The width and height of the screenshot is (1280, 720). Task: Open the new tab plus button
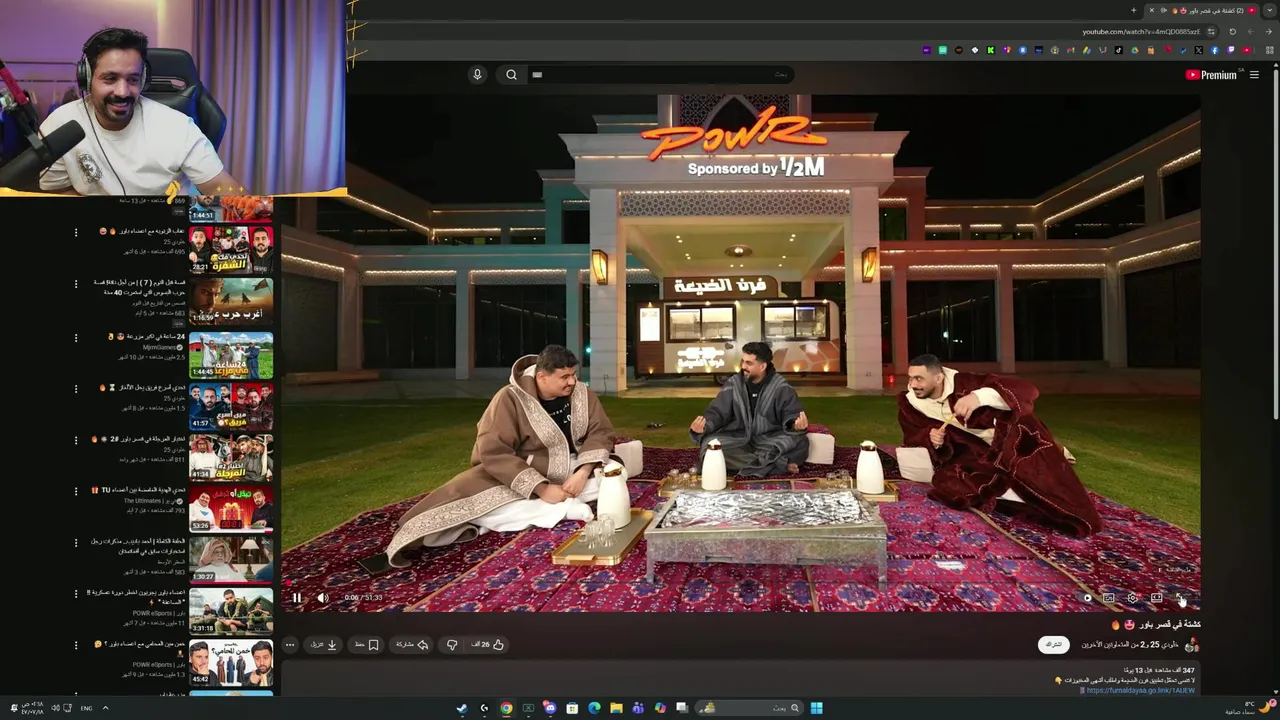point(1134,10)
